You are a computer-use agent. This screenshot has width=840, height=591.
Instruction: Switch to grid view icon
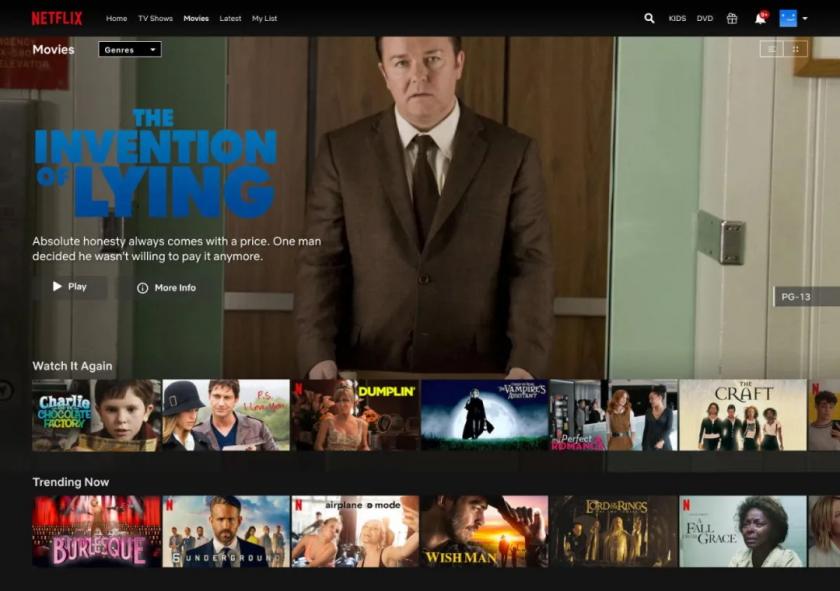796,49
